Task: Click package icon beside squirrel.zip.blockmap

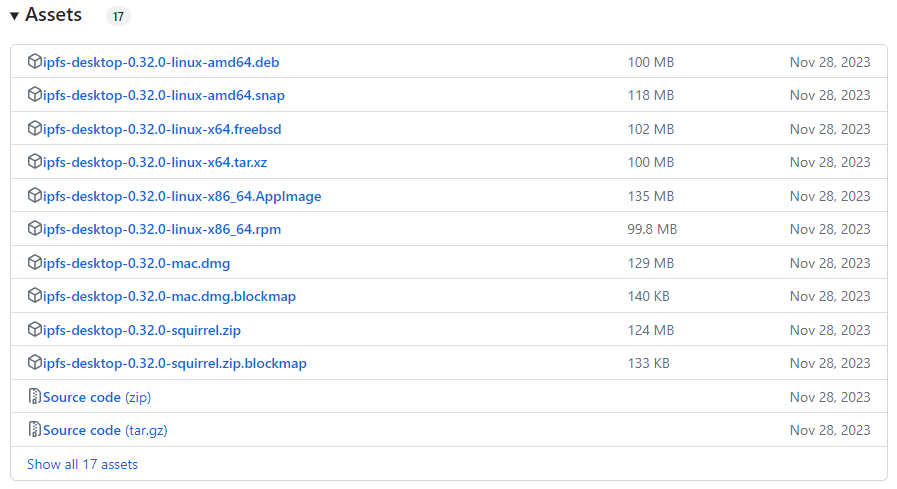Action: coord(34,363)
